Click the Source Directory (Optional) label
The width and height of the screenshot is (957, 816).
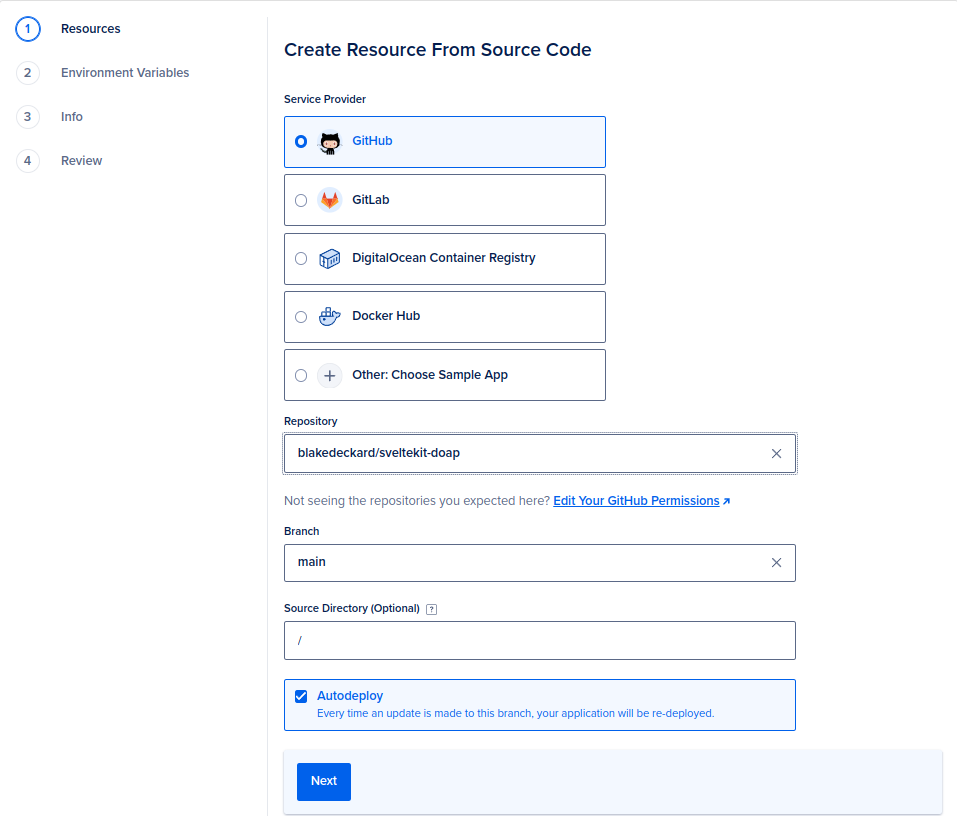tap(352, 608)
